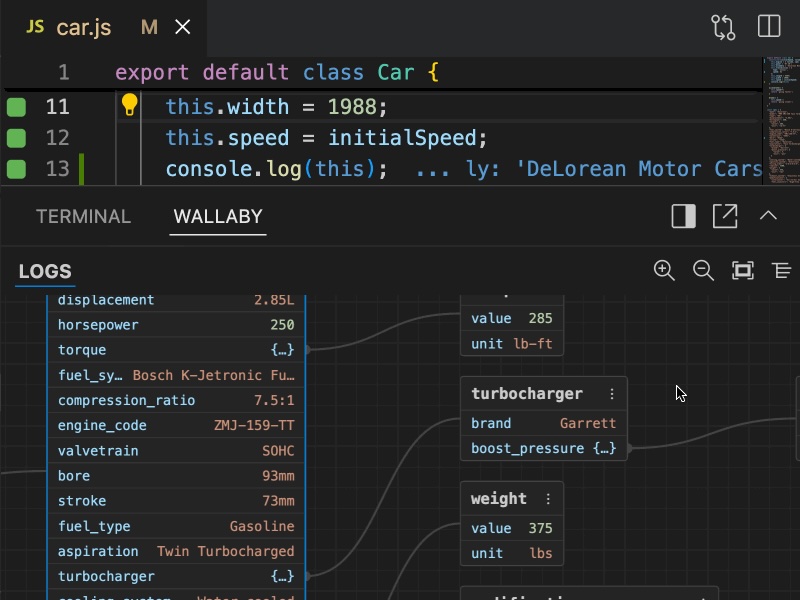Select the LOGS sub-tab
This screenshot has width=800, height=600.
pyautogui.click(x=45, y=271)
